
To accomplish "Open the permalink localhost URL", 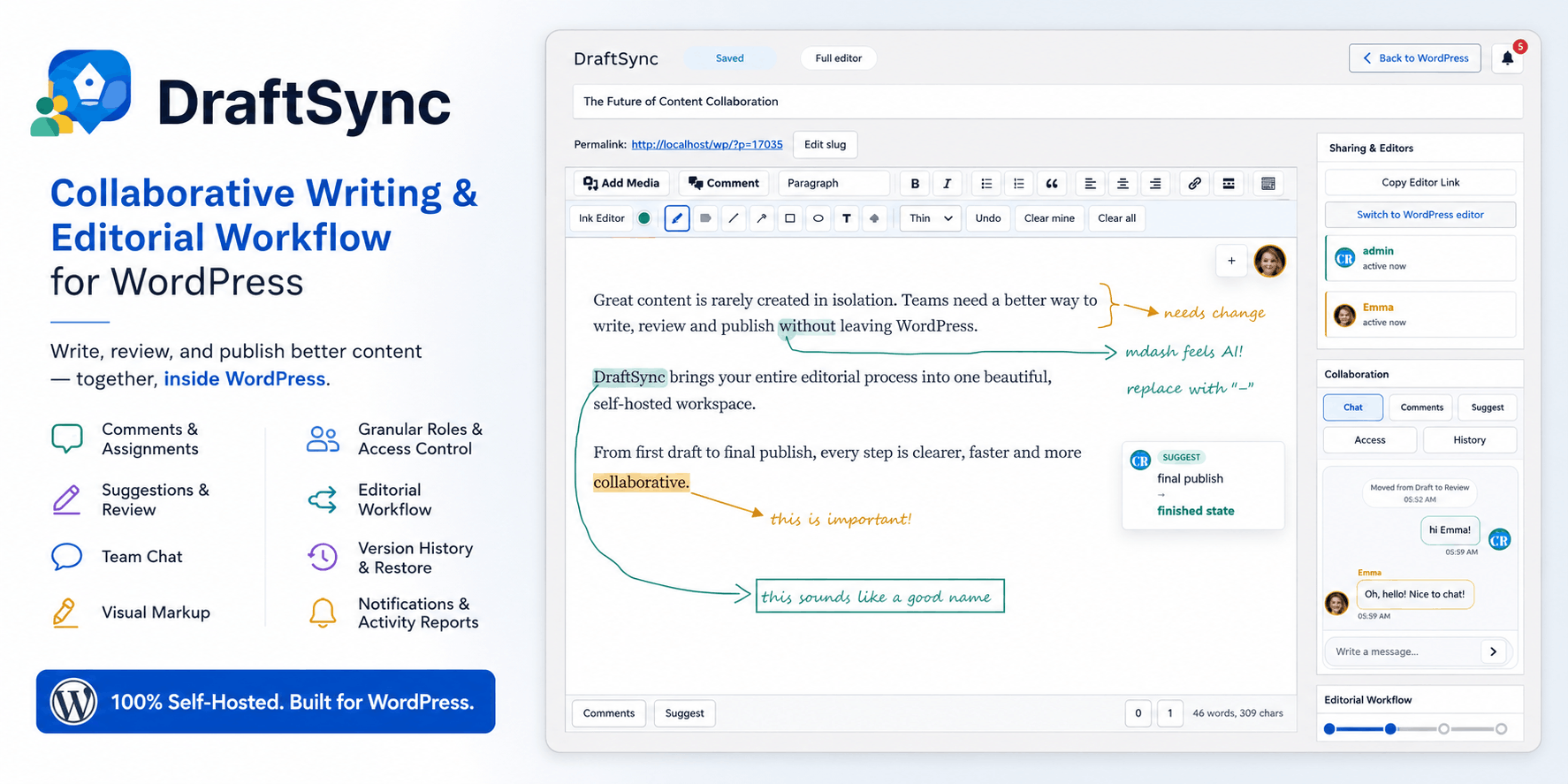I will 707,145.
